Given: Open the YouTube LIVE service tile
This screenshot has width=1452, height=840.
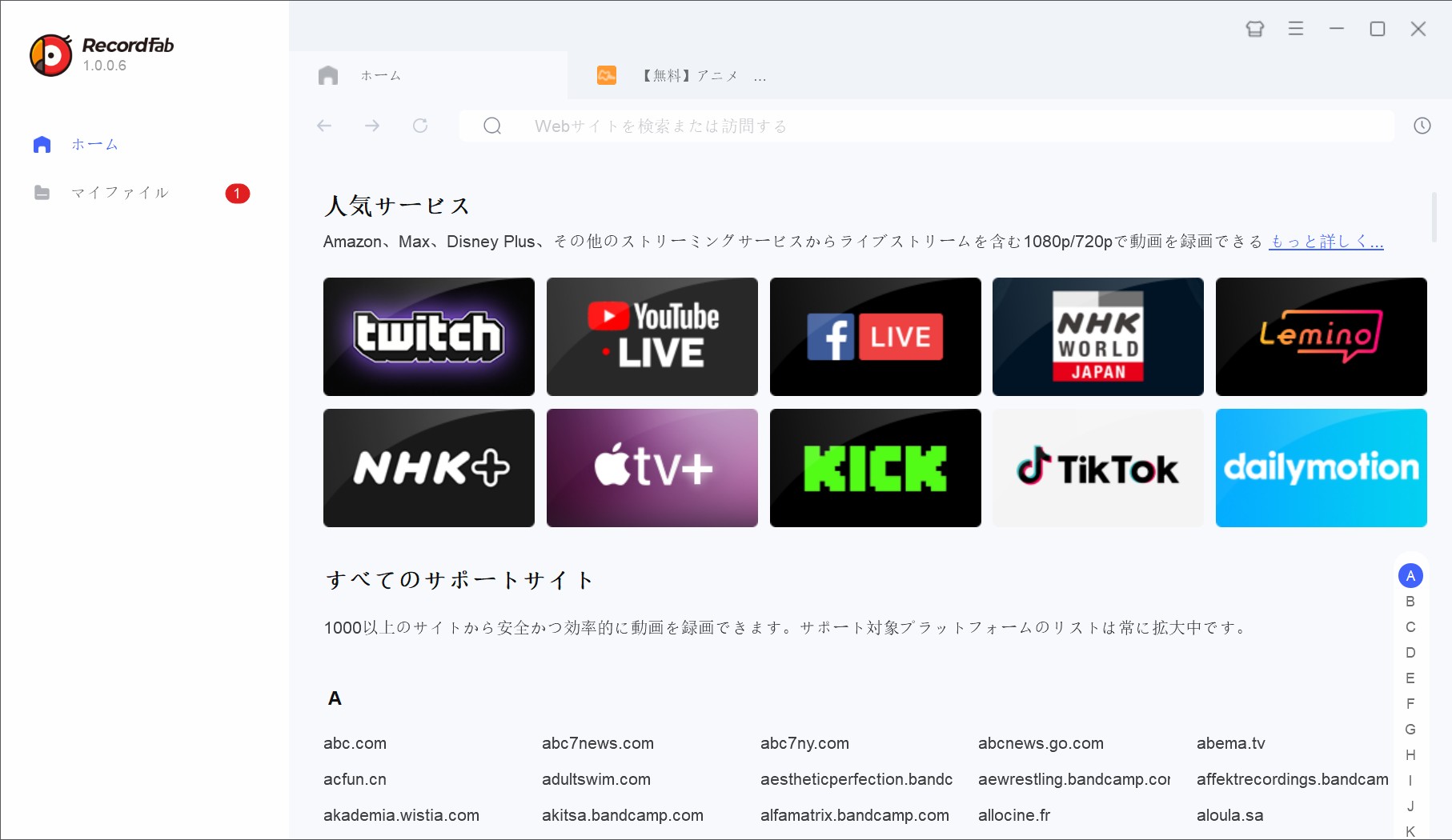Looking at the screenshot, I should [x=652, y=337].
